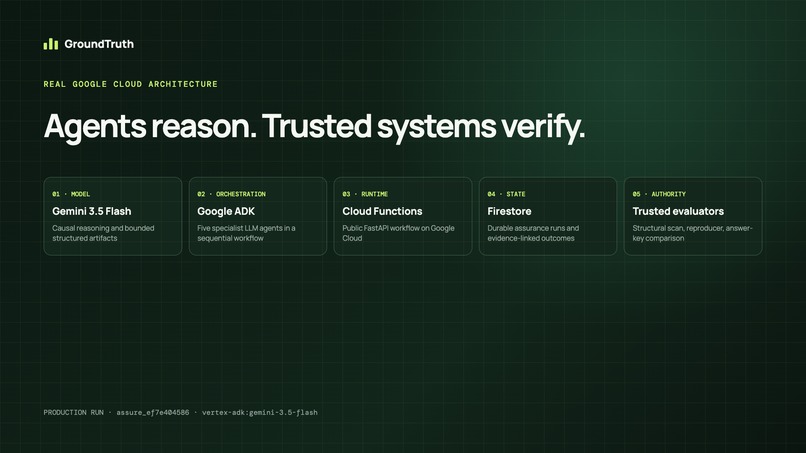This screenshot has height=453, width=806.
Task: Click the 'vertex-adk:gemini-3.5-flash' footer text
Action: pyautogui.click(x=260, y=412)
